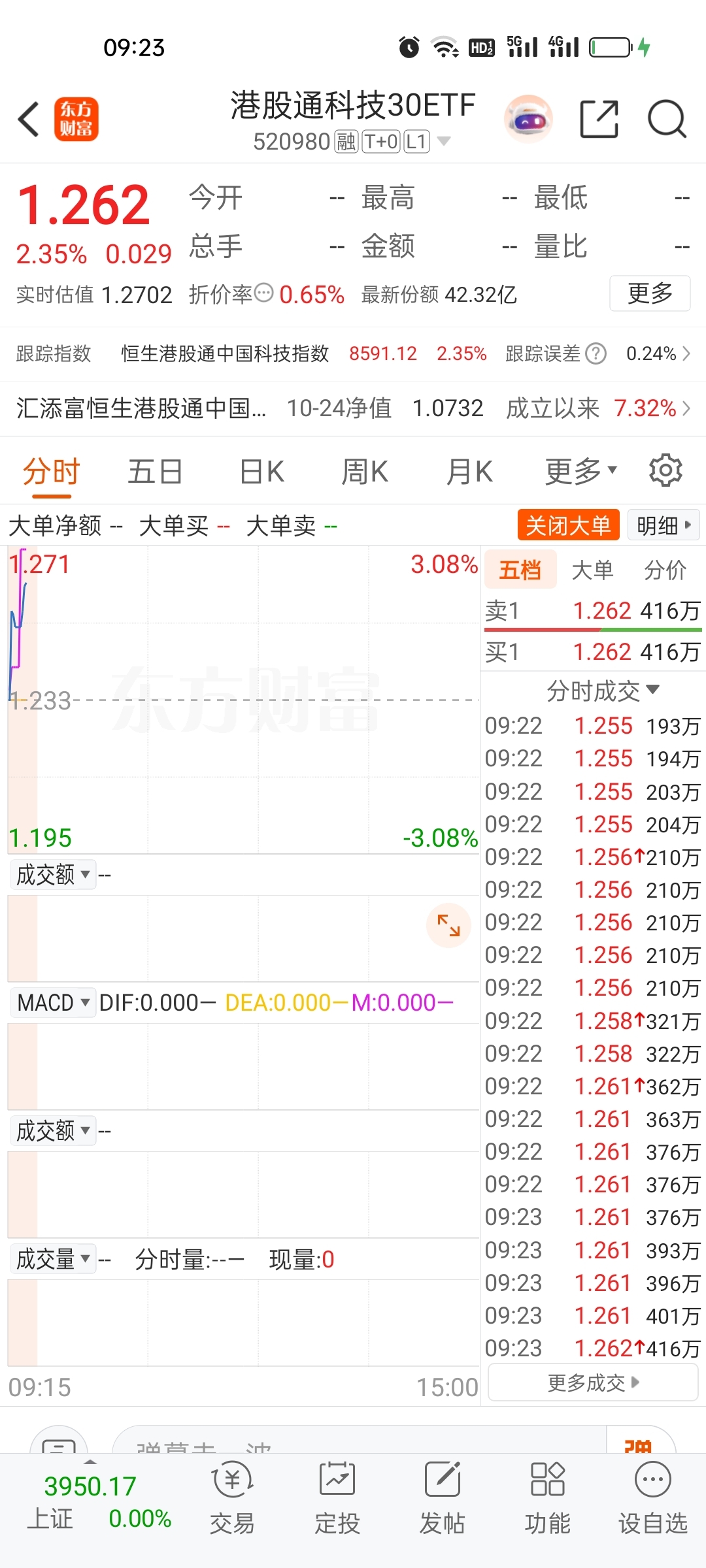
Task: Tap the intraday price chart area
Action: (x=243, y=700)
